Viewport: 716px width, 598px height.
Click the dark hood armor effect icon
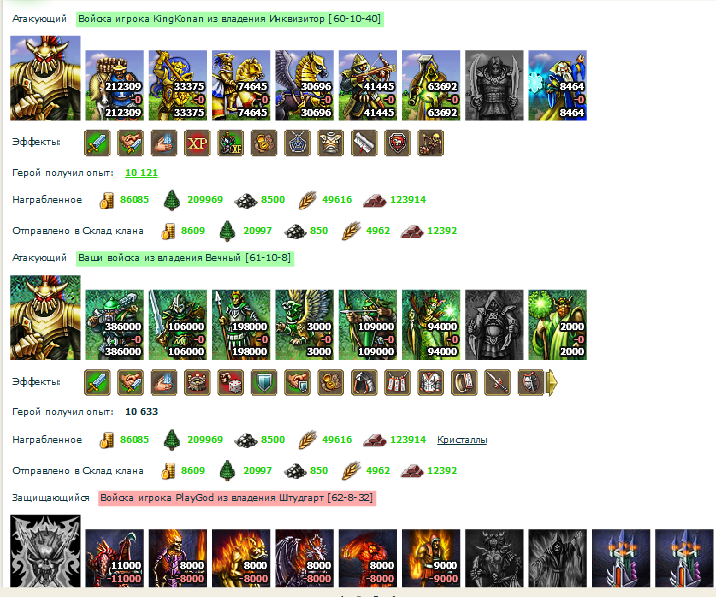tap(364, 382)
